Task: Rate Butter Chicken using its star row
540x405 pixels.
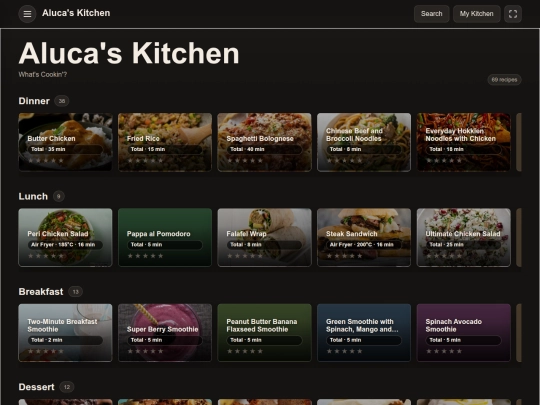Action: pyautogui.click(x=46, y=160)
